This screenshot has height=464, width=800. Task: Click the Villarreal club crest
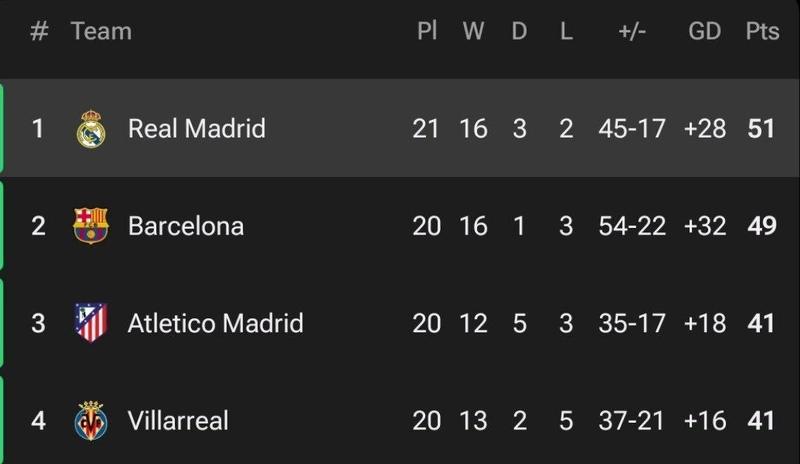(91, 420)
